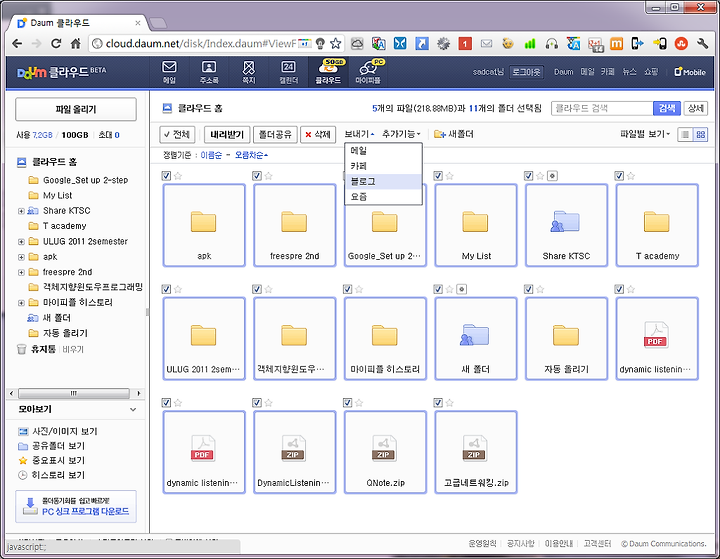Expand the Share KTSC tree node

coord(21,211)
